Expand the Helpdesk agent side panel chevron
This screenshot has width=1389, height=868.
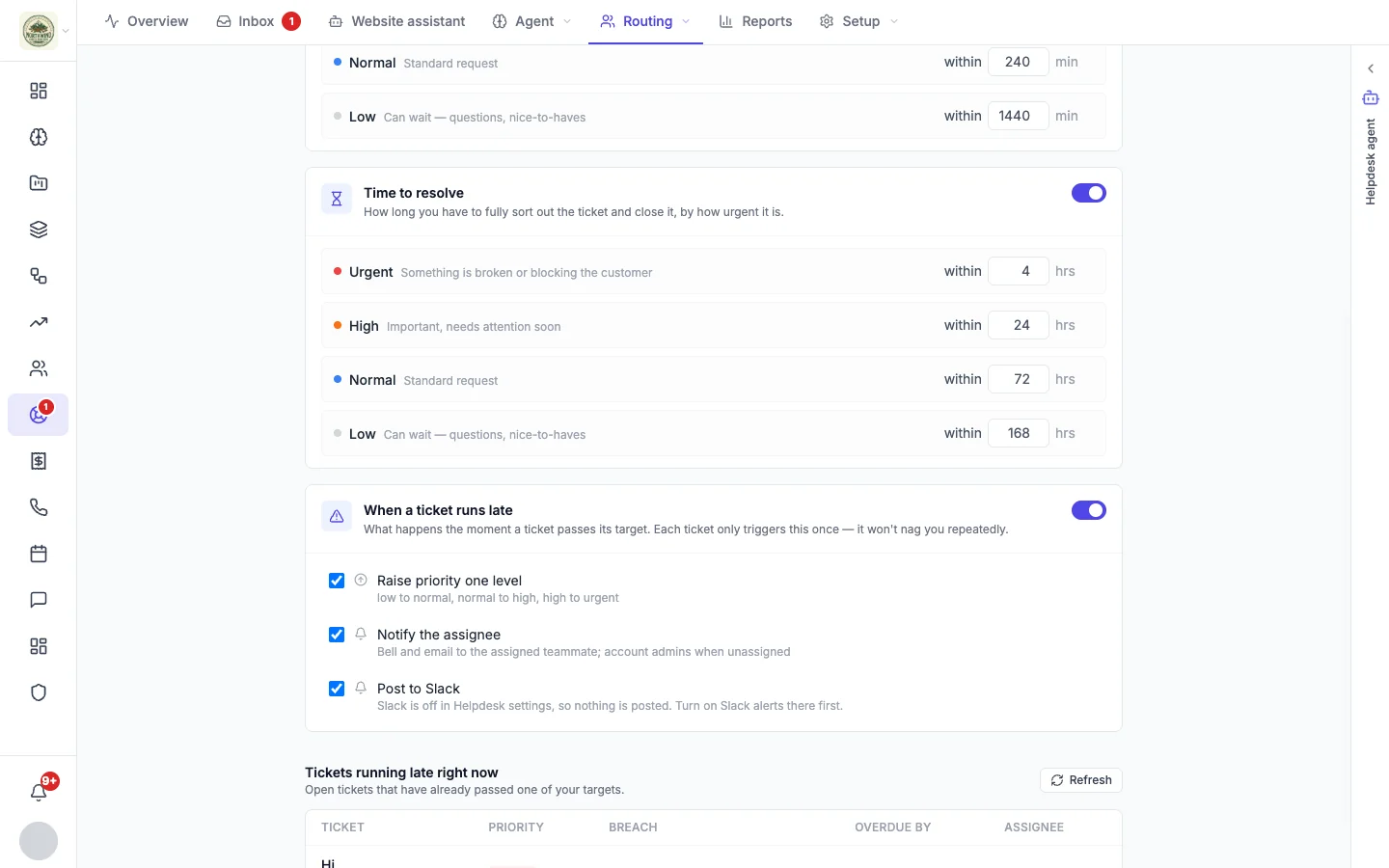tap(1371, 68)
